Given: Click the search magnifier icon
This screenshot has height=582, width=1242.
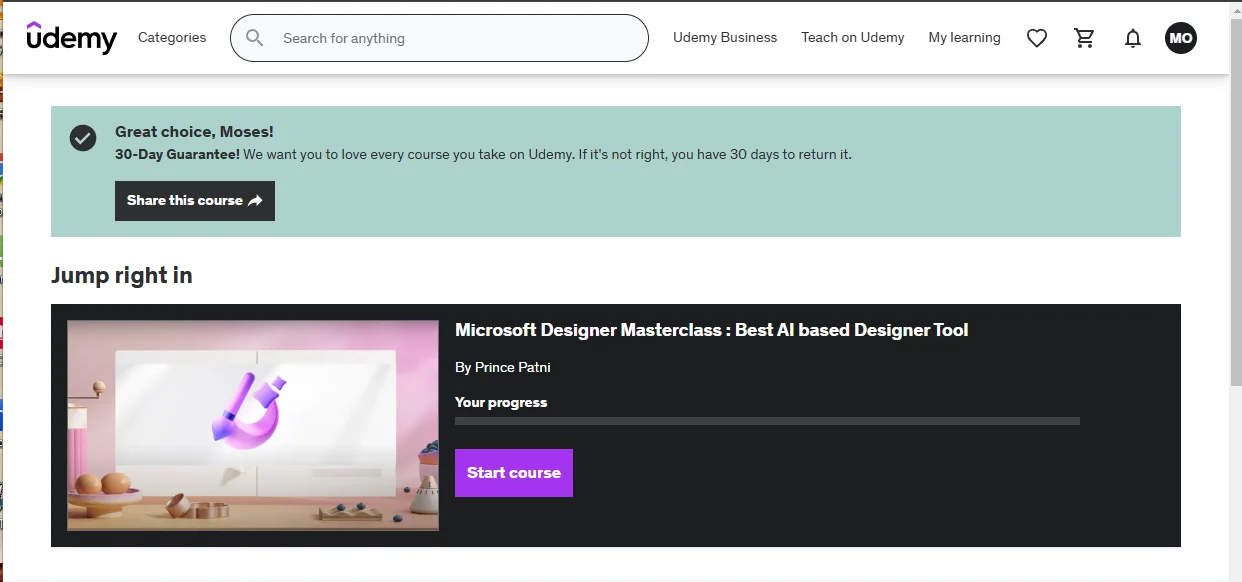Looking at the screenshot, I should tap(255, 38).
